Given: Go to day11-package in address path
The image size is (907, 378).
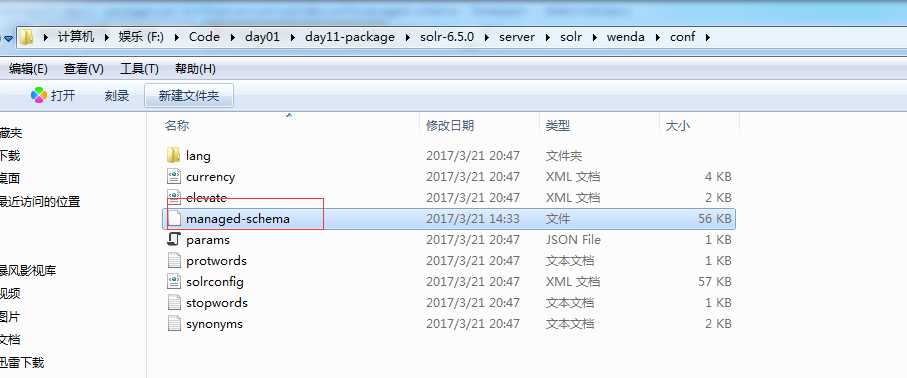Looking at the screenshot, I should 350,37.
